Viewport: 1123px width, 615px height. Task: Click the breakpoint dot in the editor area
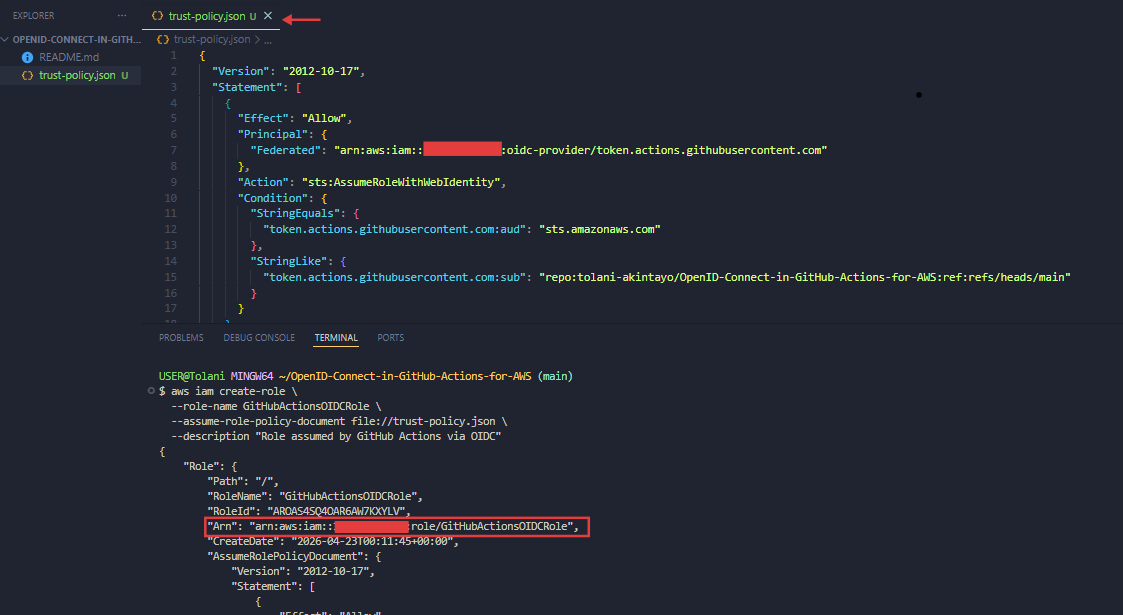click(919, 95)
